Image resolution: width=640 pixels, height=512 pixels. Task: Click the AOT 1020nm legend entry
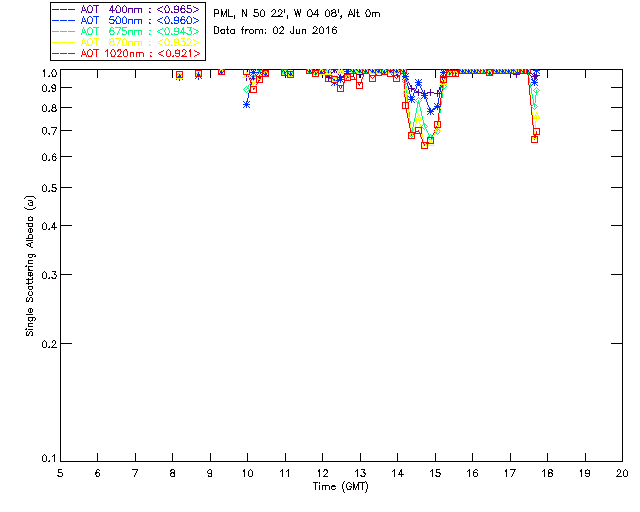[127, 53]
